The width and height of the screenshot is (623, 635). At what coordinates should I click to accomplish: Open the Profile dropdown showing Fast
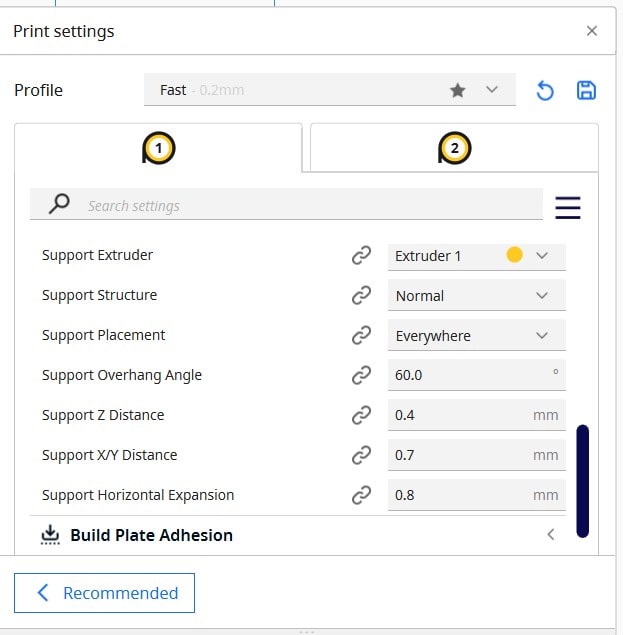click(x=329, y=90)
